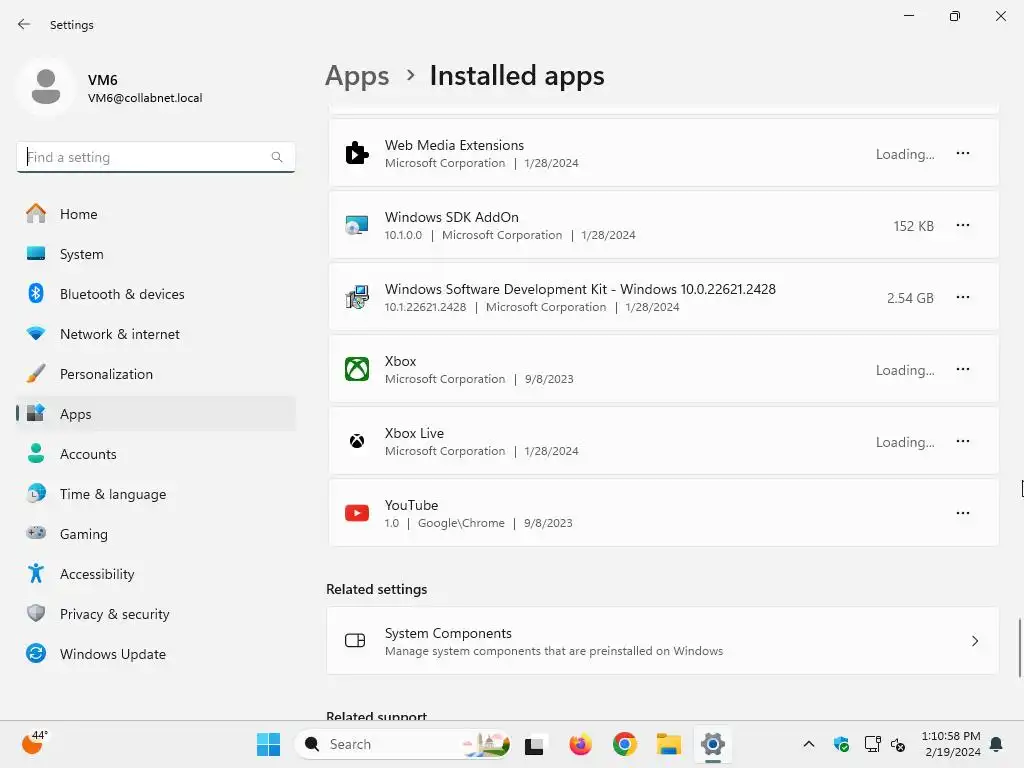Open Network & internet settings
This screenshot has width=1024, height=768.
155,334
